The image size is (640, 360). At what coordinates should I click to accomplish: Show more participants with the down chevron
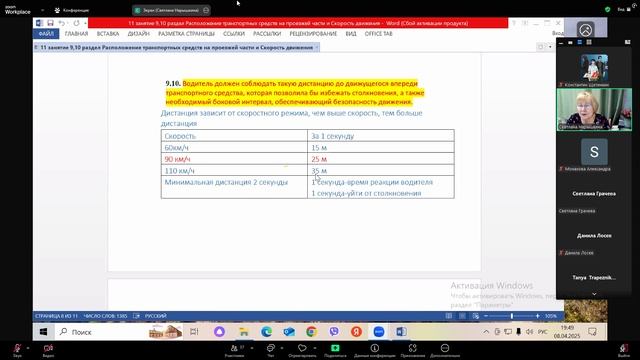coord(594,294)
